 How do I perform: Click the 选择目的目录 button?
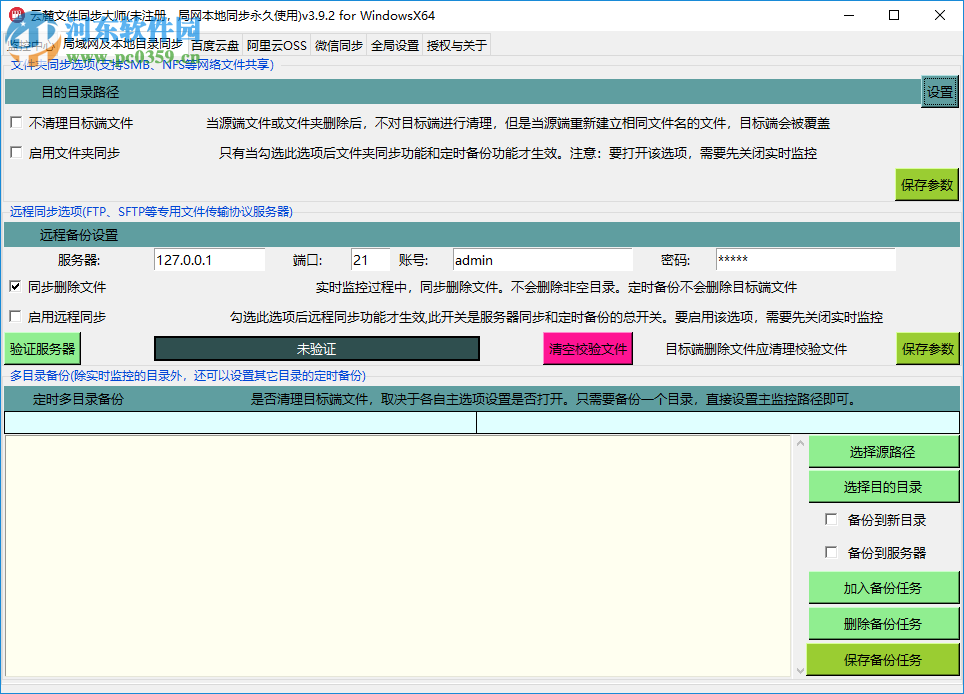point(883,487)
